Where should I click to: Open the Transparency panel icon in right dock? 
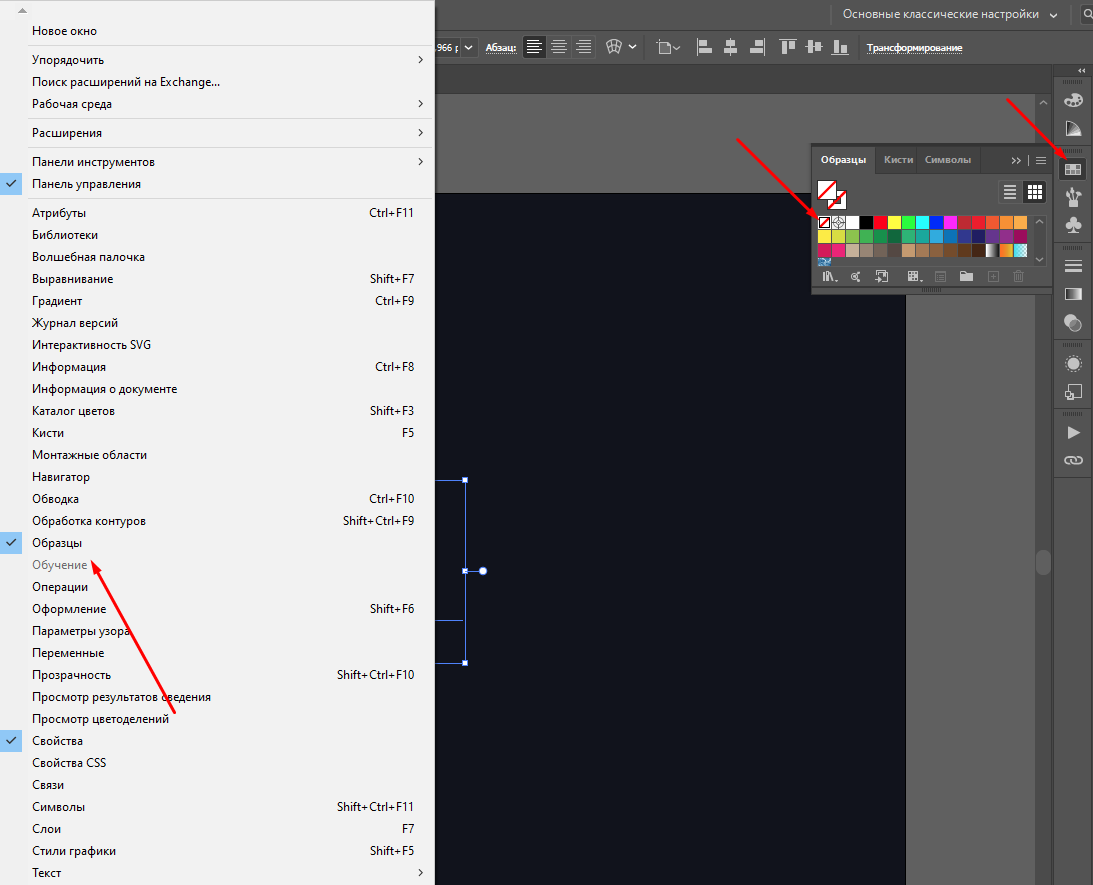pyautogui.click(x=1073, y=322)
